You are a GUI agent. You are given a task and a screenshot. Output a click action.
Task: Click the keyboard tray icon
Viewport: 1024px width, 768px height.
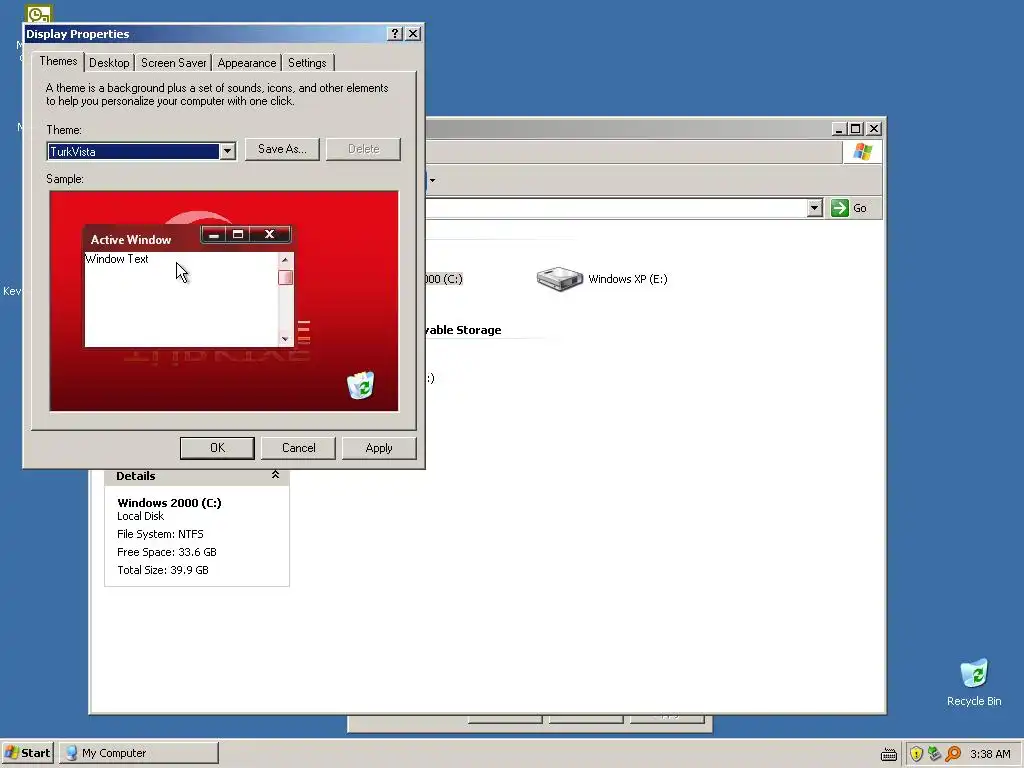tap(889, 754)
